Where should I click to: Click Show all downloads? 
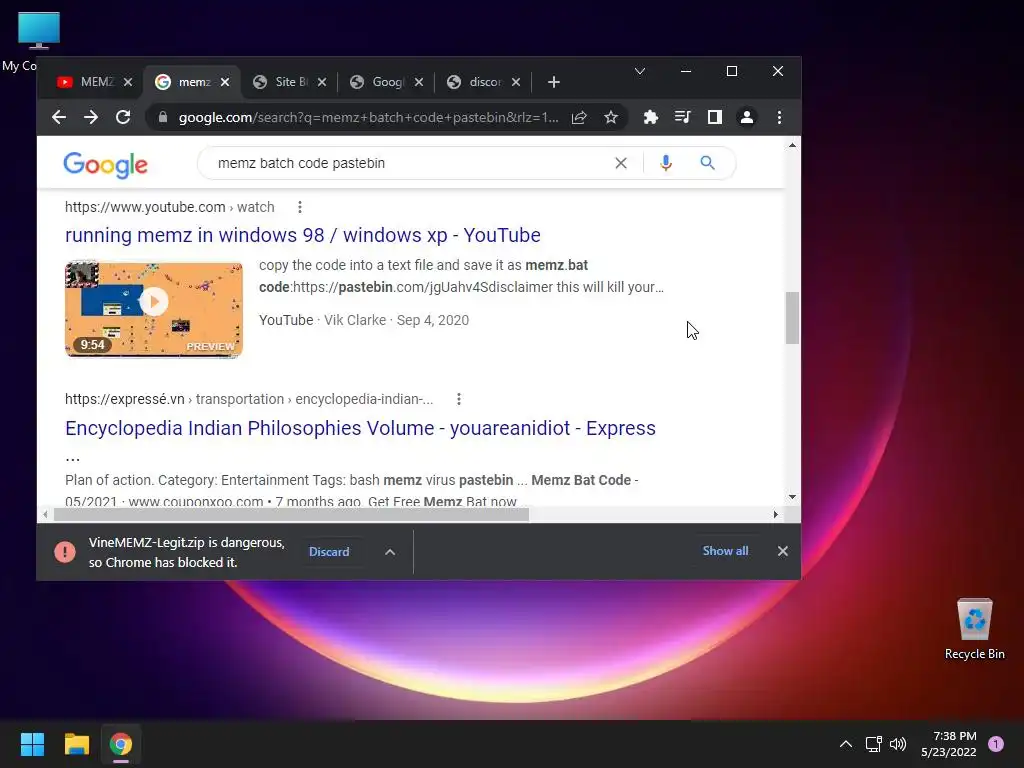(726, 551)
